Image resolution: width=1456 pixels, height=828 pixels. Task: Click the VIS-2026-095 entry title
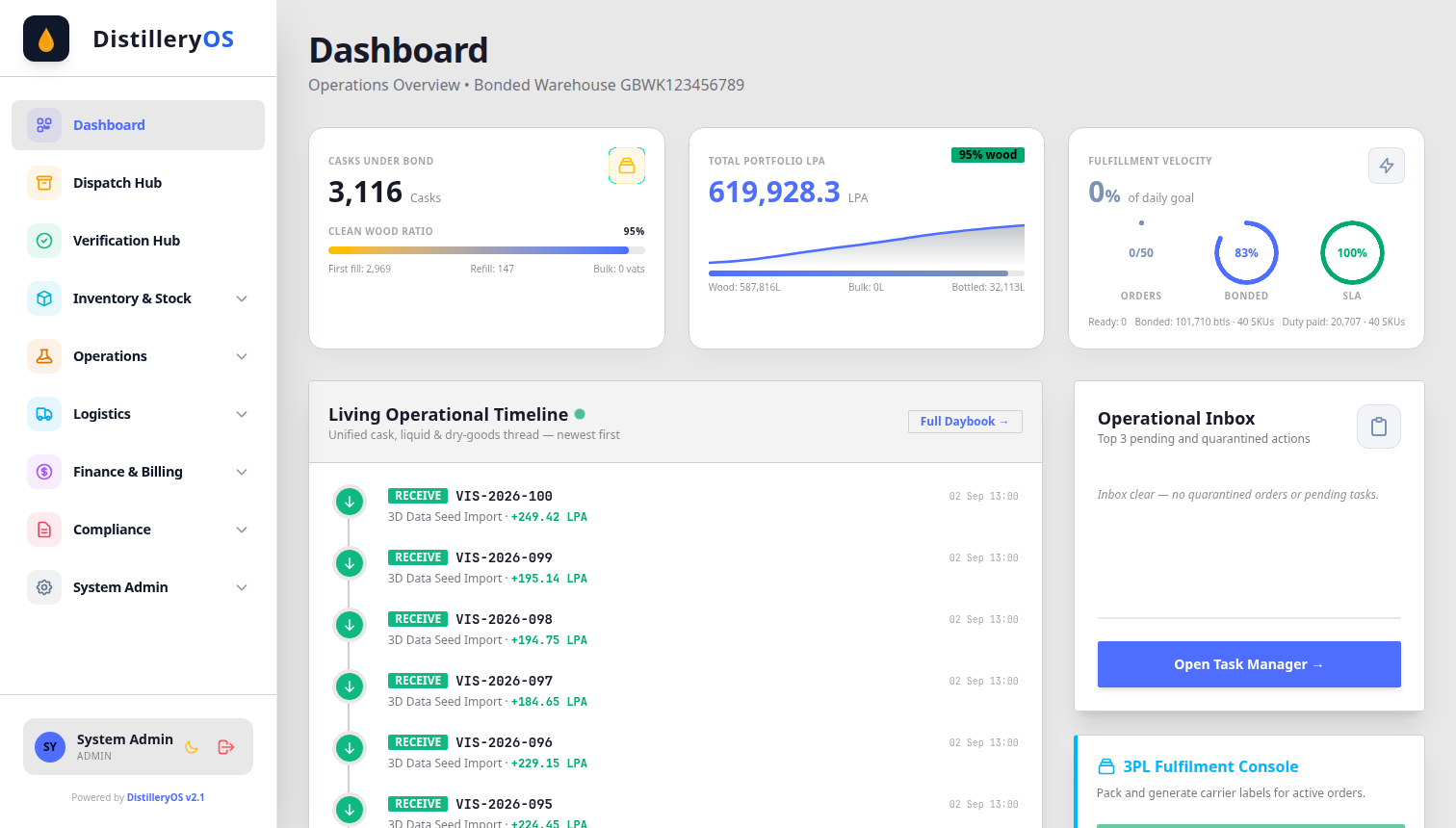coord(504,804)
